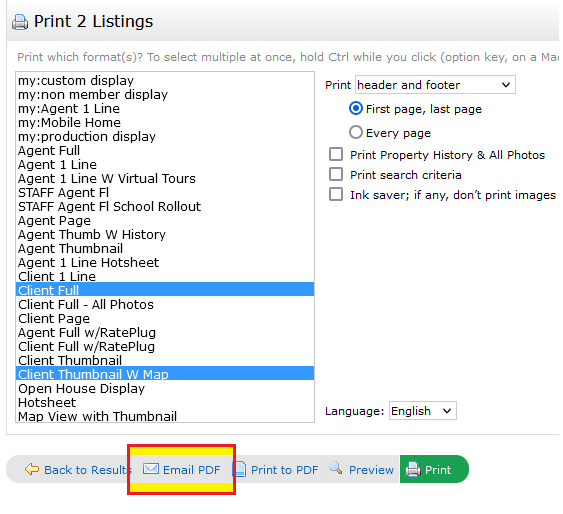This screenshot has width=563, height=514.
Task: Select Hotsheet format
Action: pyautogui.click(x=165, y=402)
